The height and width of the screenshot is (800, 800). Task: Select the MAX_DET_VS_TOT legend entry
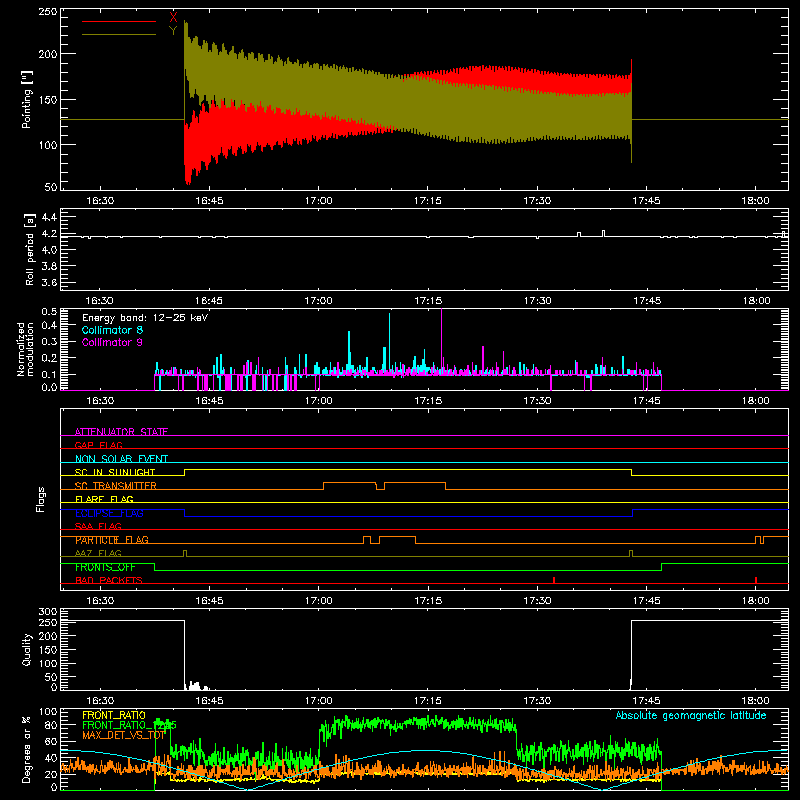click(x=124, y=735)
